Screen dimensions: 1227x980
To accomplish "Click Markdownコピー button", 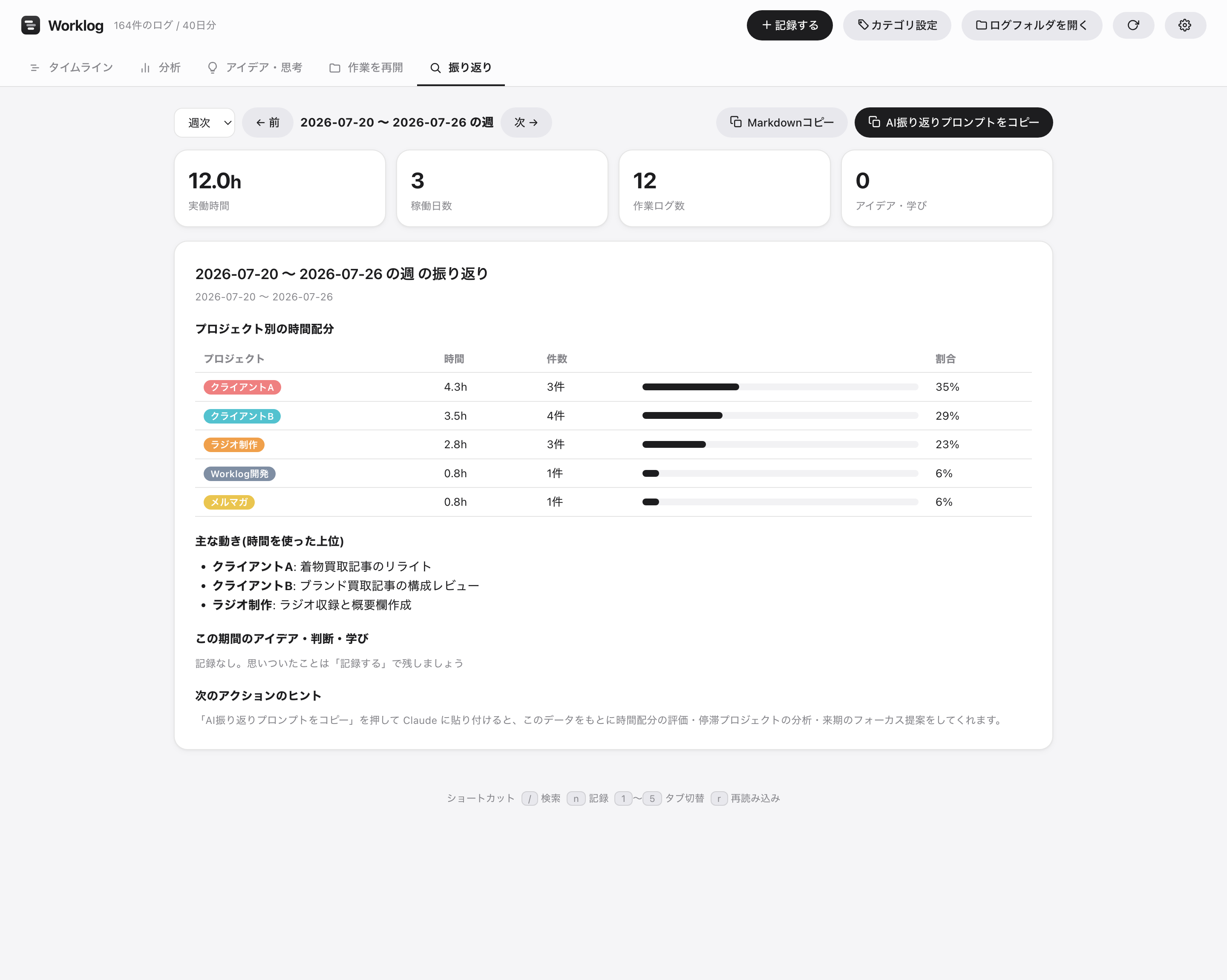I will click(781, 122).
